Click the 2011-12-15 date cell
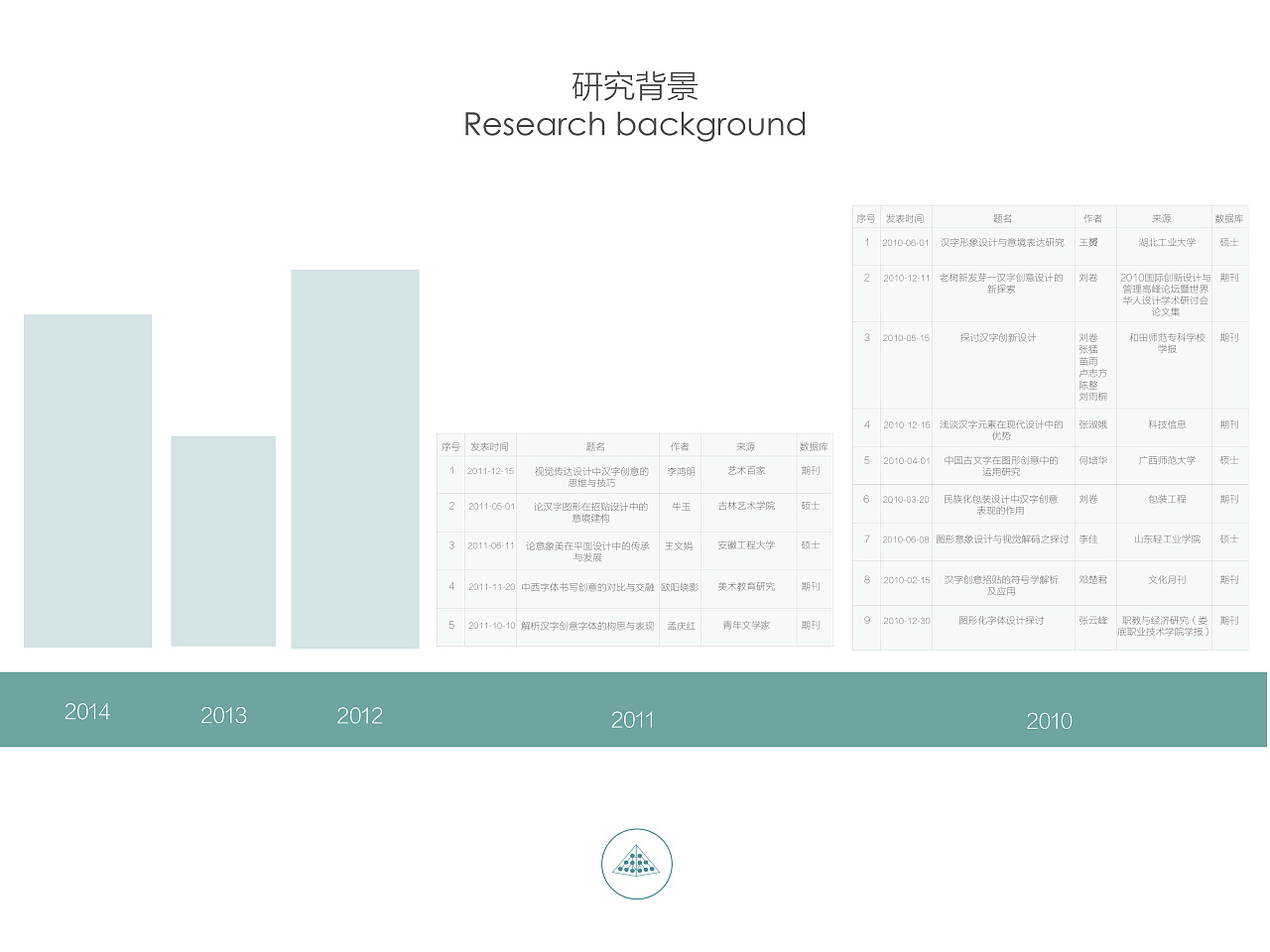Image resolution: width=1270 pixels, height=952 pixels. (x=491, y=471)
